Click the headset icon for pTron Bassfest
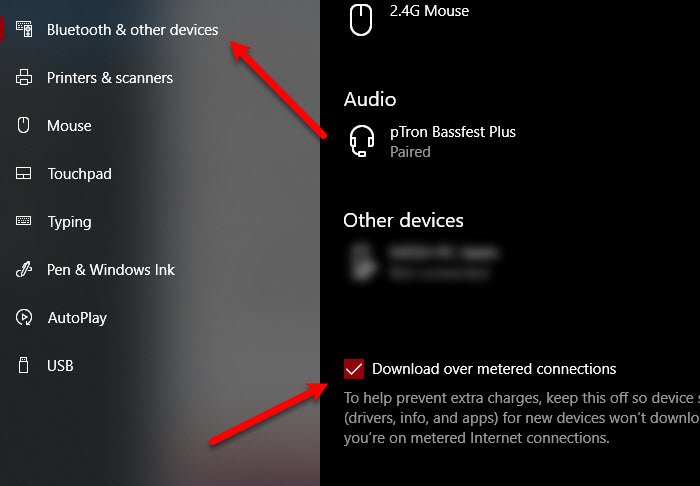 (362, 141)
